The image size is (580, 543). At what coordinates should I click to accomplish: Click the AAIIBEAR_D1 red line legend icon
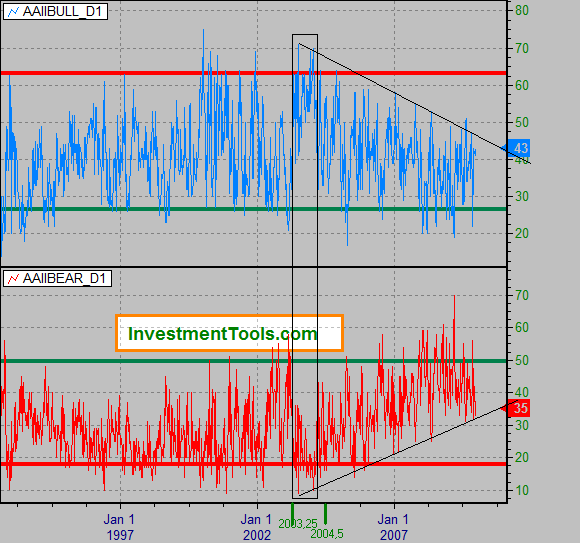click(x=13, y=279)
